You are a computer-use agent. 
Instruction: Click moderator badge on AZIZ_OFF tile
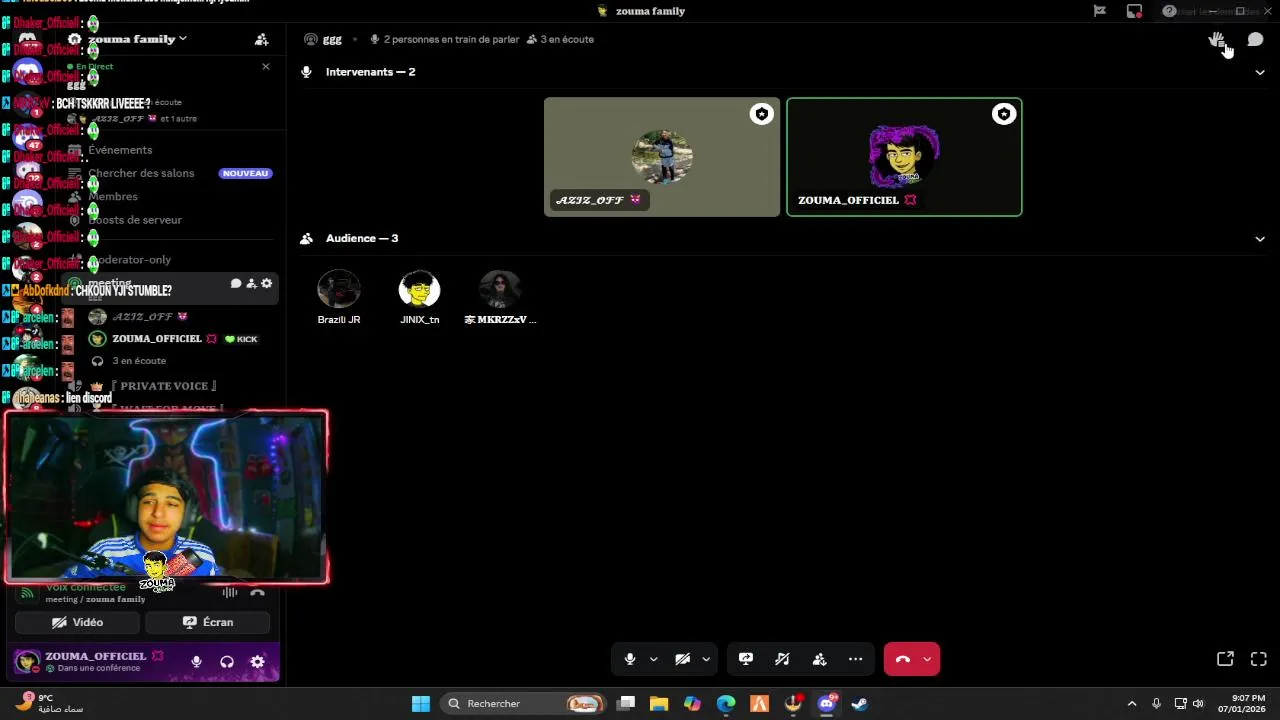(x=762, y=114)
